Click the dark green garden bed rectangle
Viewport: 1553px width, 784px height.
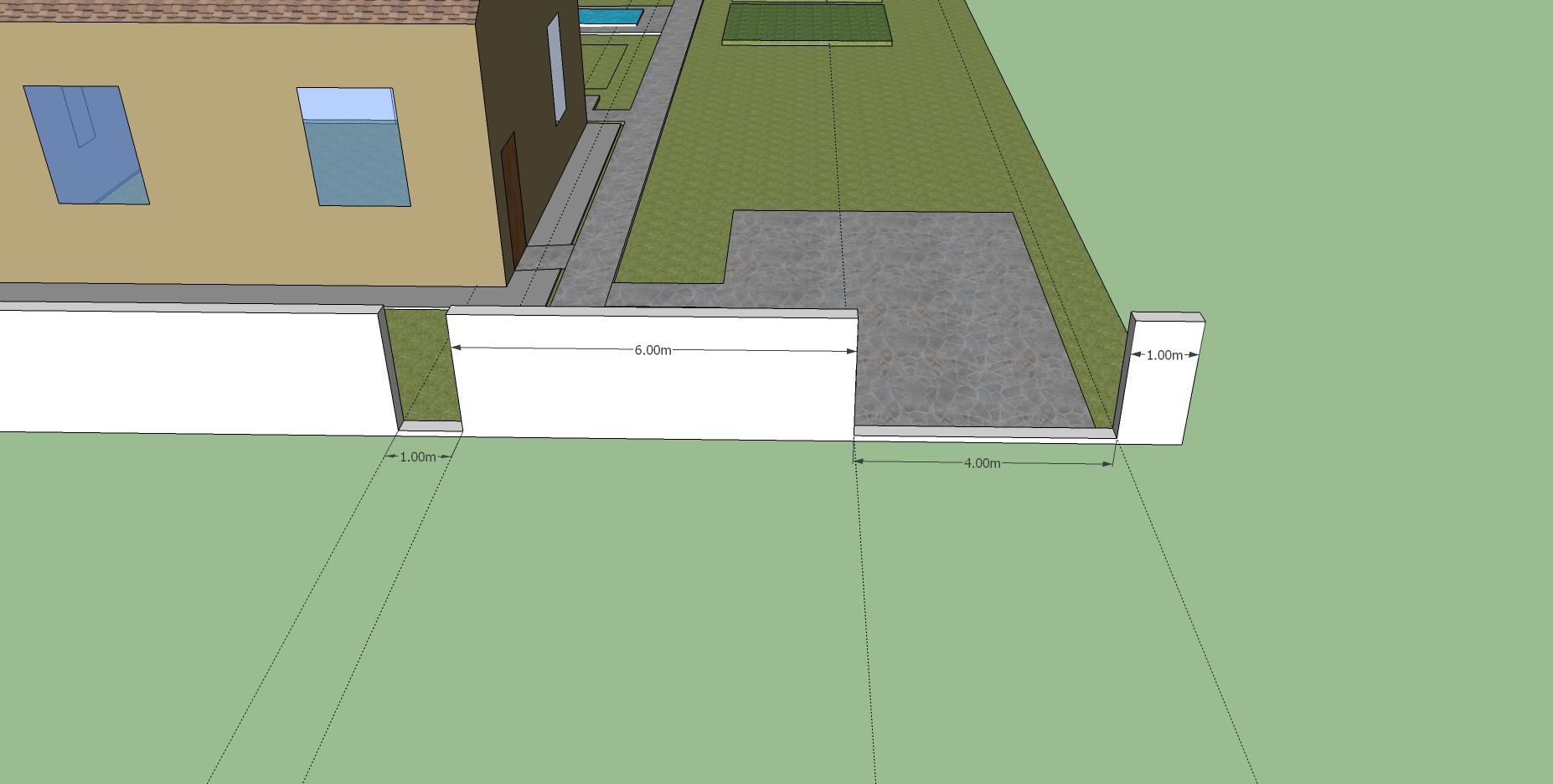click(x=807, y=23)
